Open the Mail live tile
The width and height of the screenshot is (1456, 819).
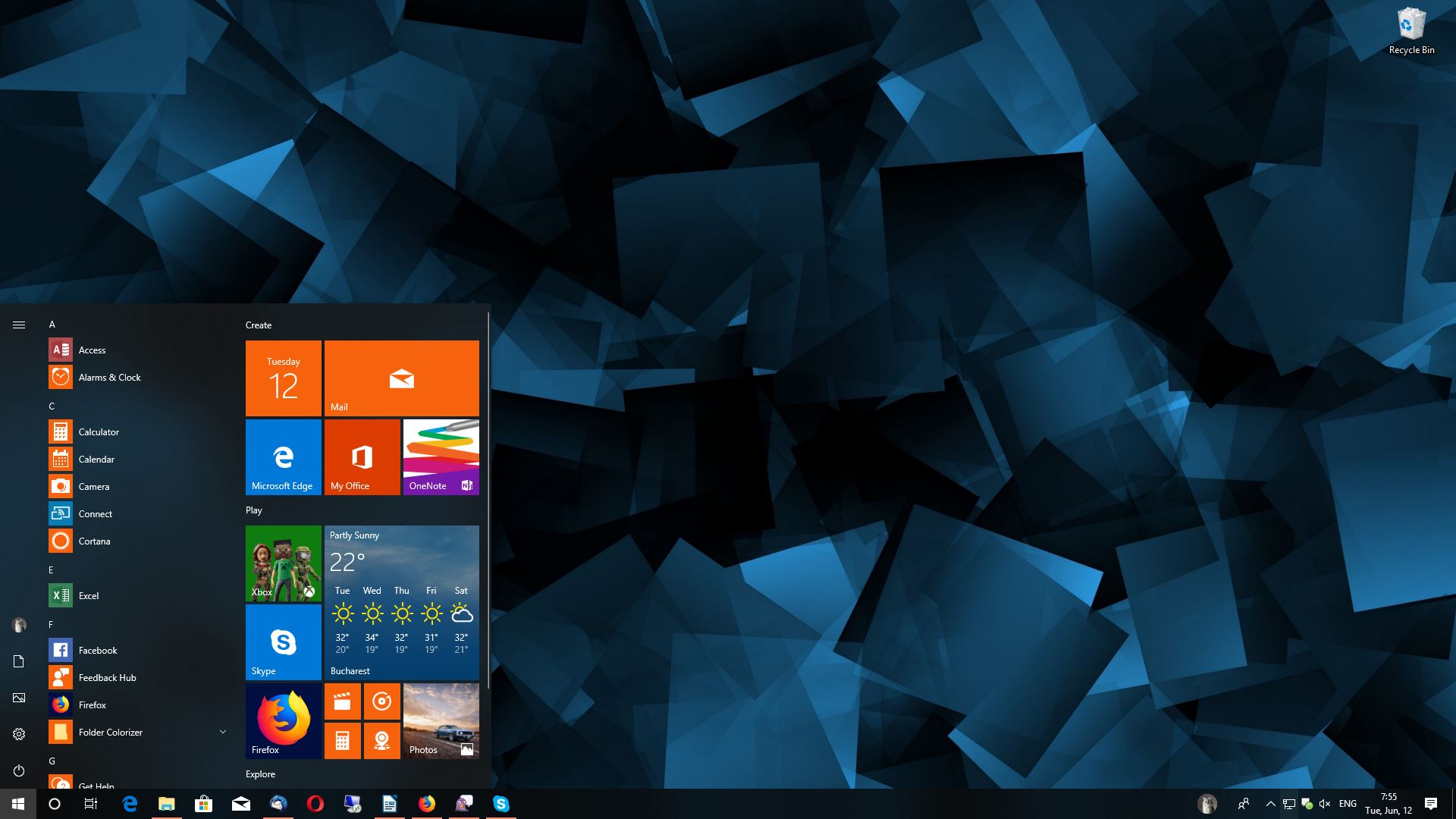[x=401, y=378]
